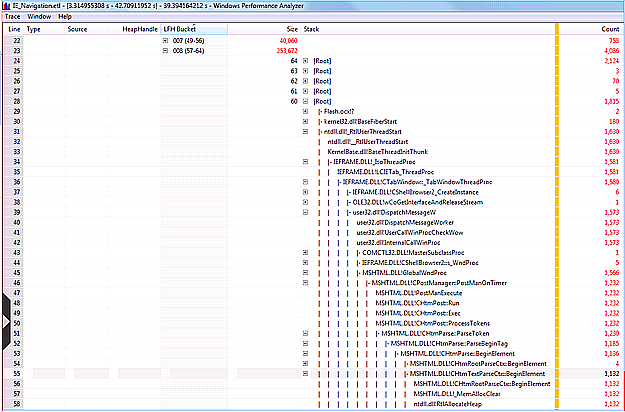Open the Help menu
Screen dimensions: 625x412
(x=65, y=17)
